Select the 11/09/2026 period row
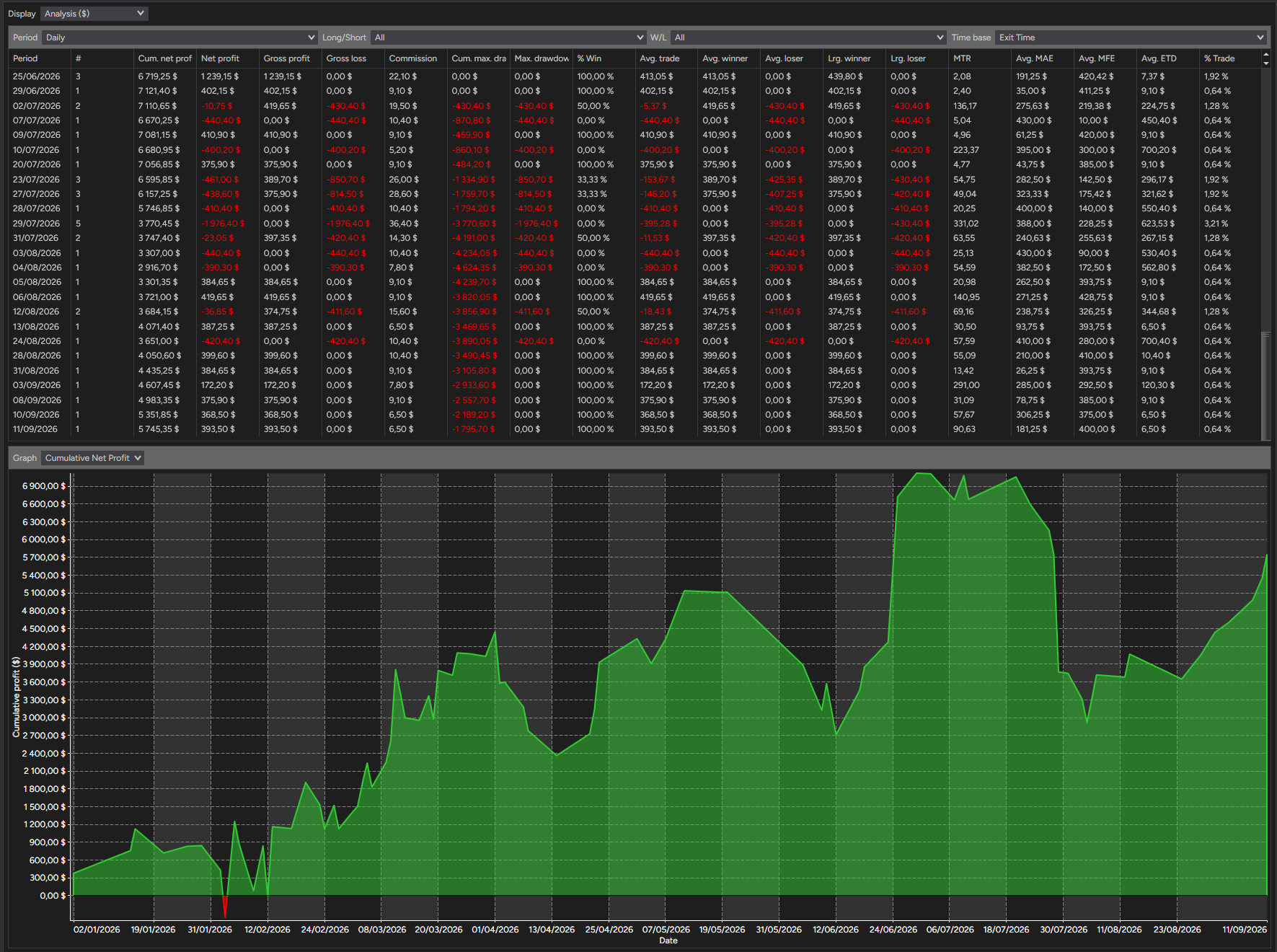Image resolution: width=1277 pixels, height=952 pixels. 635,429
